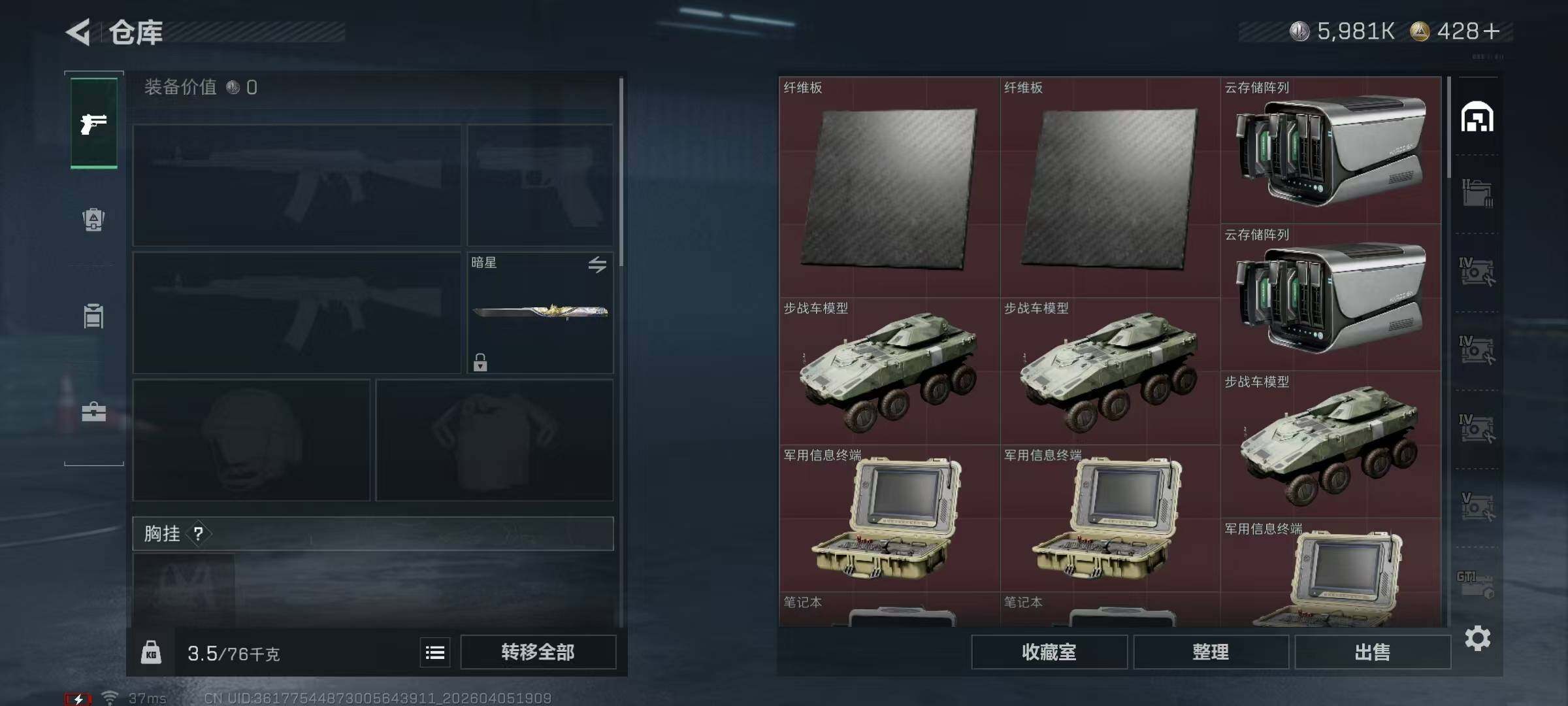Select the weapons pistol tab icon

click(x=93, y=123)
